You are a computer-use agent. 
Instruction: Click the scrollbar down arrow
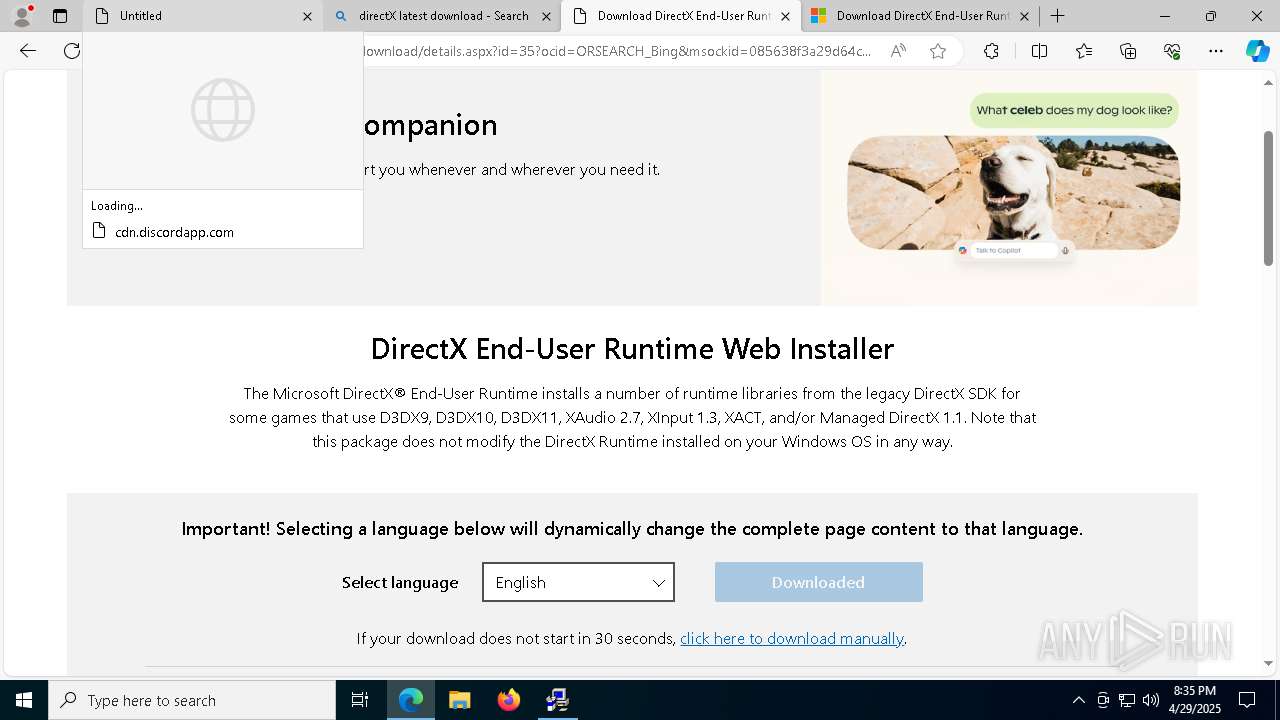coord(1269,663)
